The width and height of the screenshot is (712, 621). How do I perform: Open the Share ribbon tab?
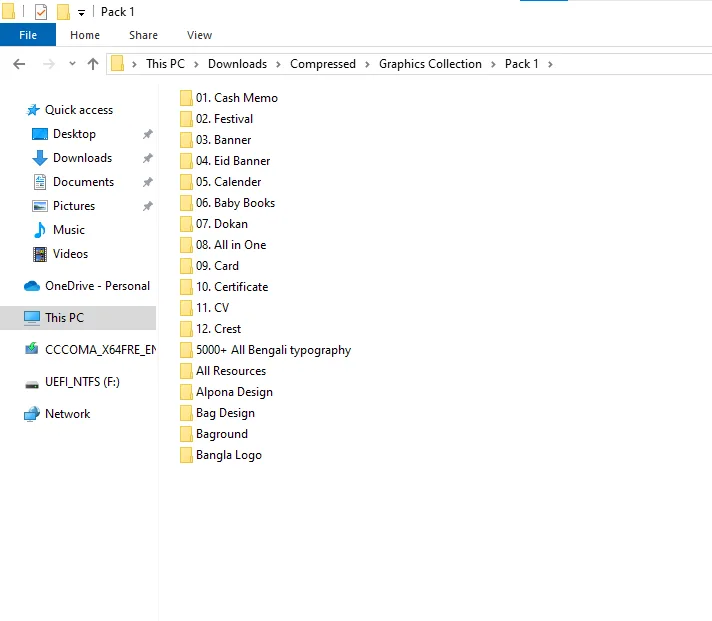point(143,35)
